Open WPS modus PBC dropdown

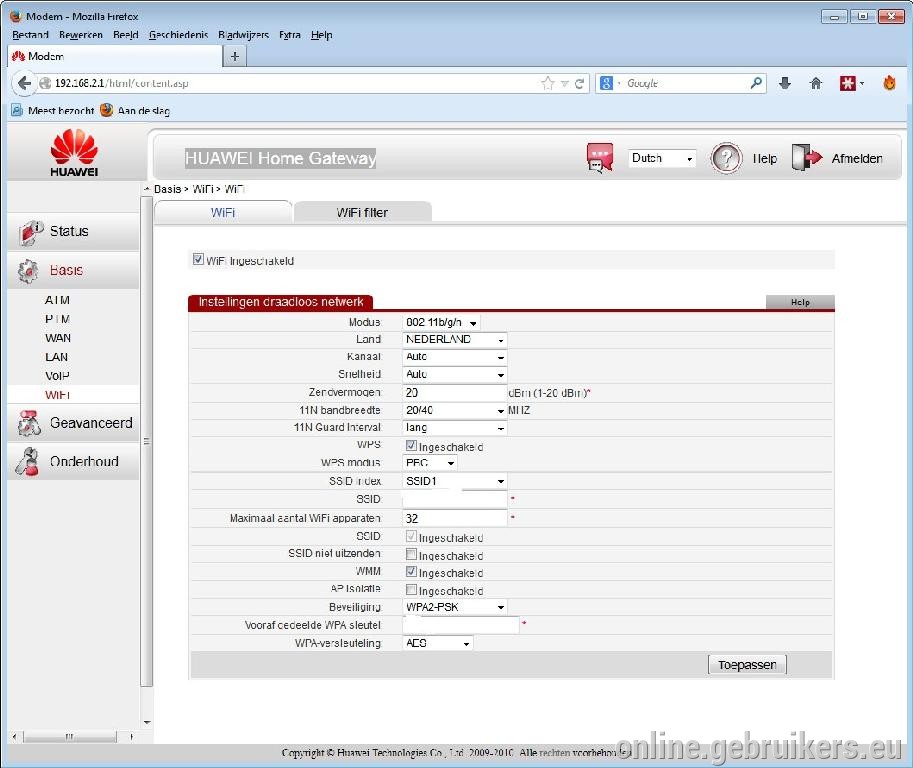(x=430, y=463)
